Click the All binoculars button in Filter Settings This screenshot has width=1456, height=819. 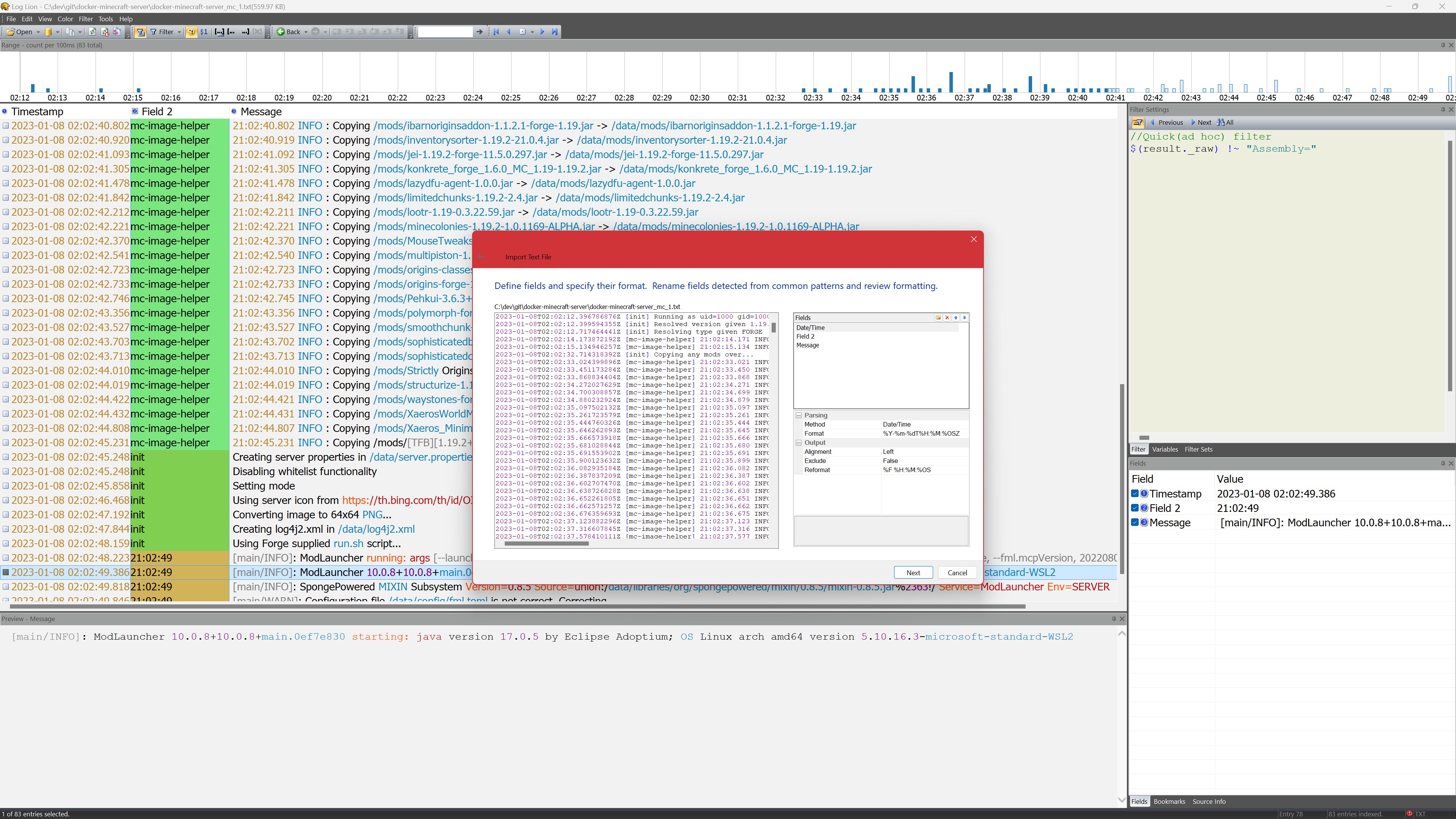tap(1225, 122)
